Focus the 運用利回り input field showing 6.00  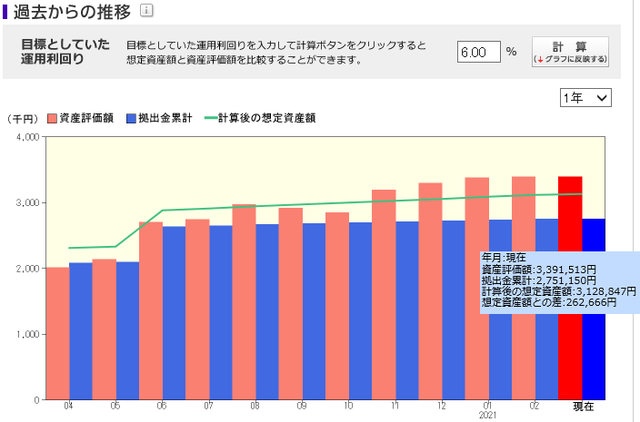(479, 52)
